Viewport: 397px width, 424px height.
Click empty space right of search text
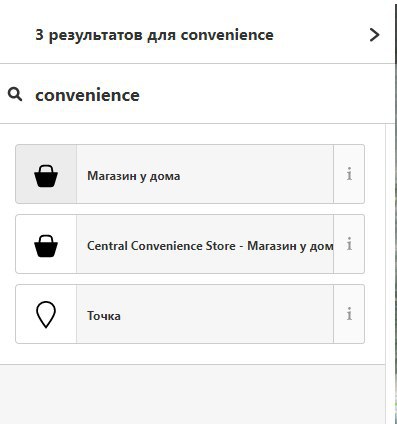267,95
